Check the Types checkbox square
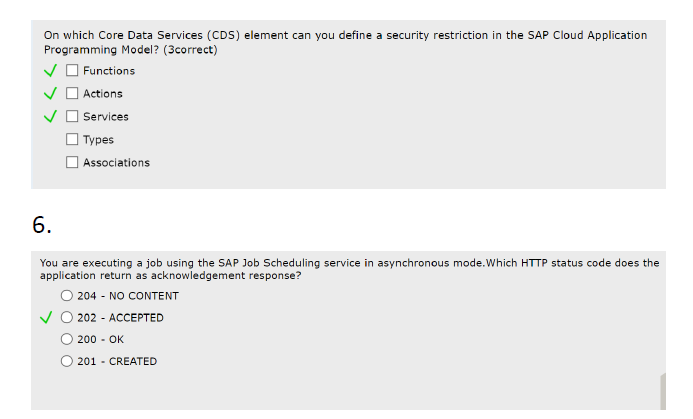 click(x=72, y=139)
